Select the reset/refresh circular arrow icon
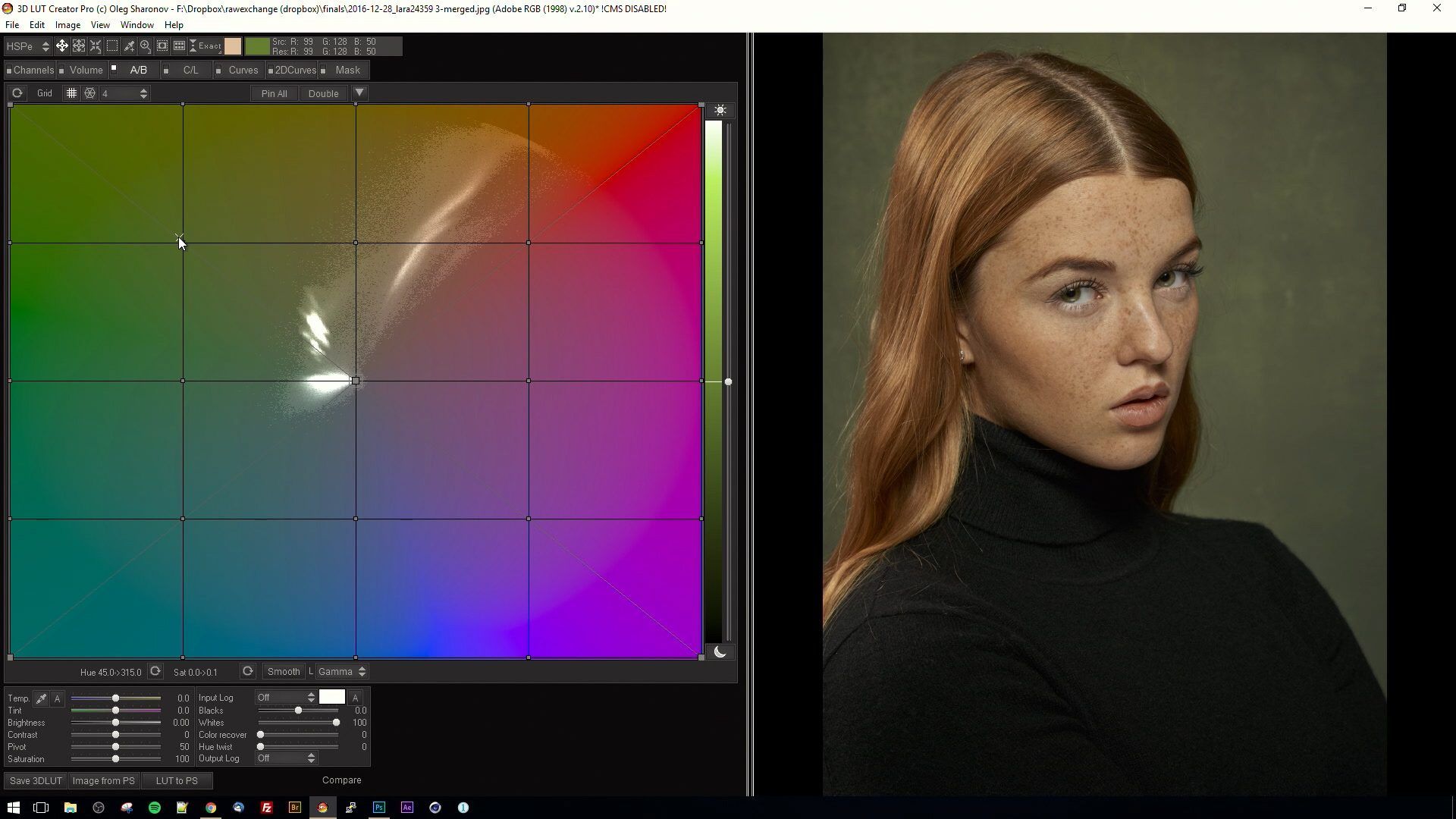The width and height of the screenshot is (1456, 819). click(17, 93)
